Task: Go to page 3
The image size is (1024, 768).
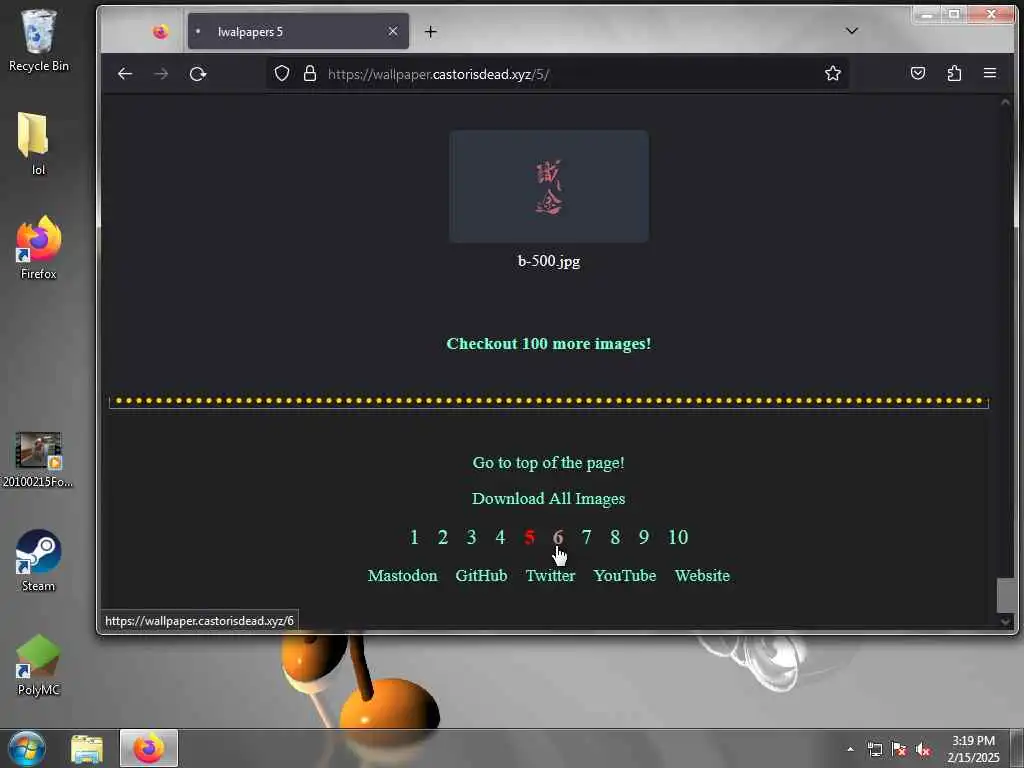Action: [472, 537]
